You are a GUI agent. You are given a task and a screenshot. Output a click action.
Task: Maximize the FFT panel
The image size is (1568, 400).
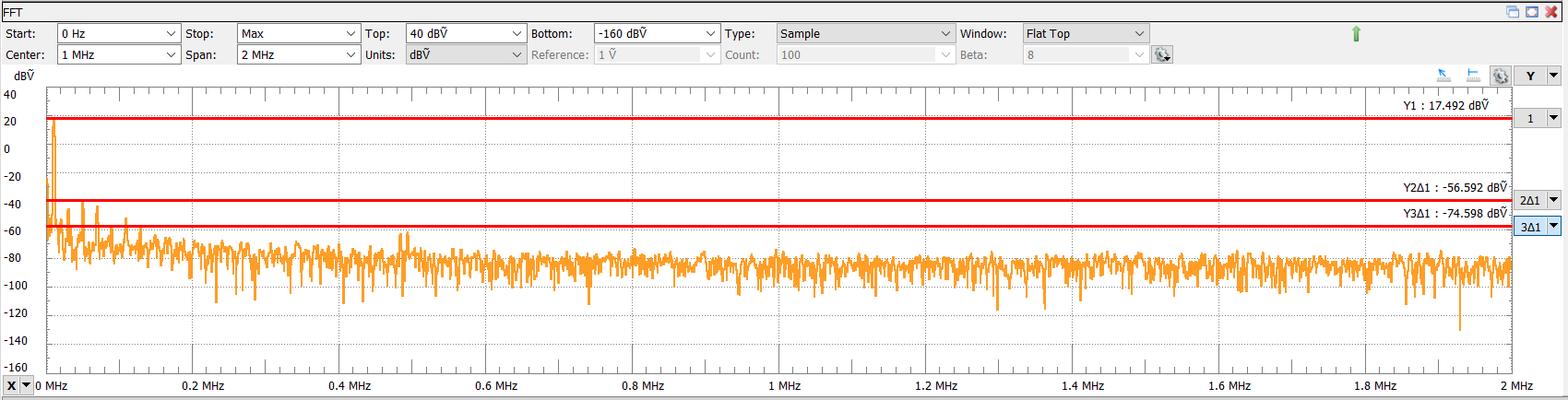tap(1532, 12)
